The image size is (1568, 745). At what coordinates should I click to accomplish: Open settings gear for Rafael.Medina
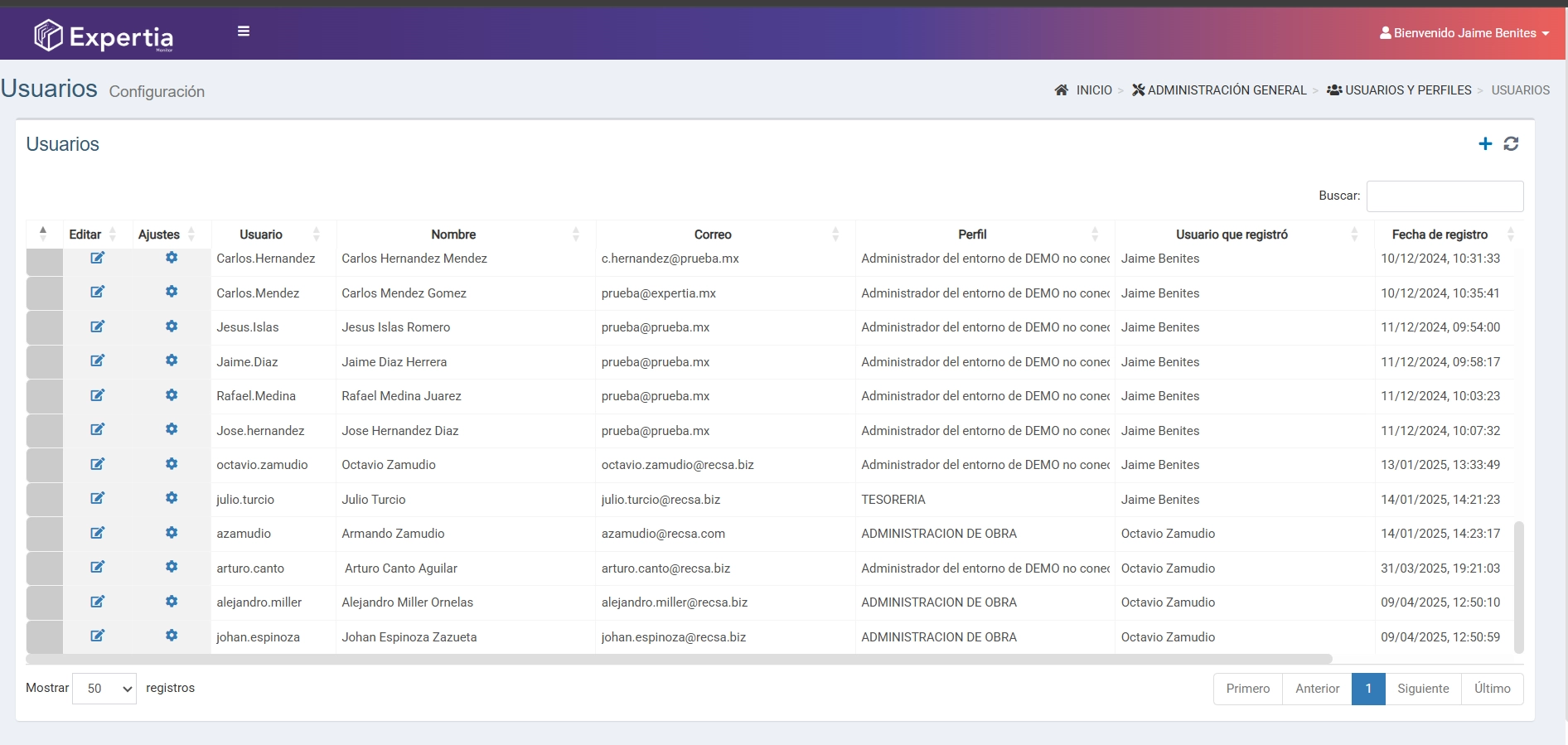tap(172, 395)
